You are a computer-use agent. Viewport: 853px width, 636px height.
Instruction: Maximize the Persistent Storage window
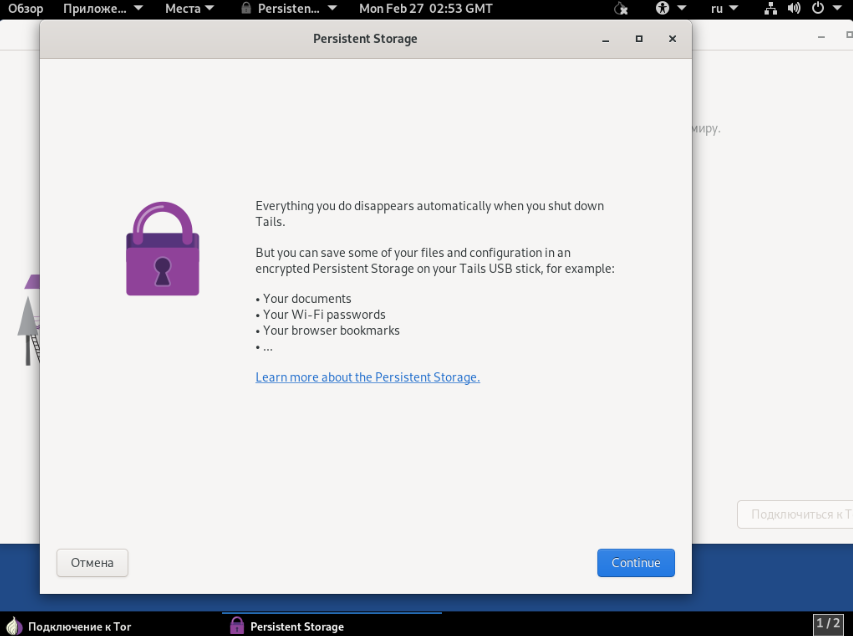coord(639,39)
